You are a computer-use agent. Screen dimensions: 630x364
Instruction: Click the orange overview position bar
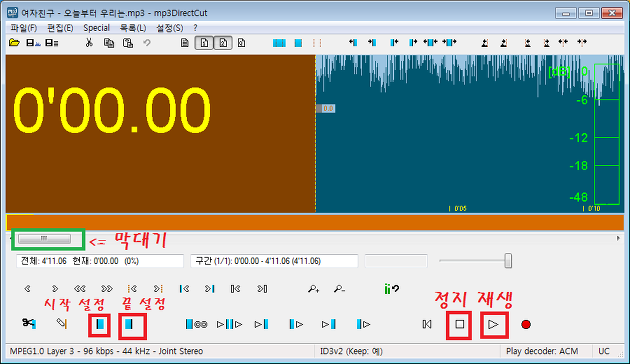pos(315,223)
